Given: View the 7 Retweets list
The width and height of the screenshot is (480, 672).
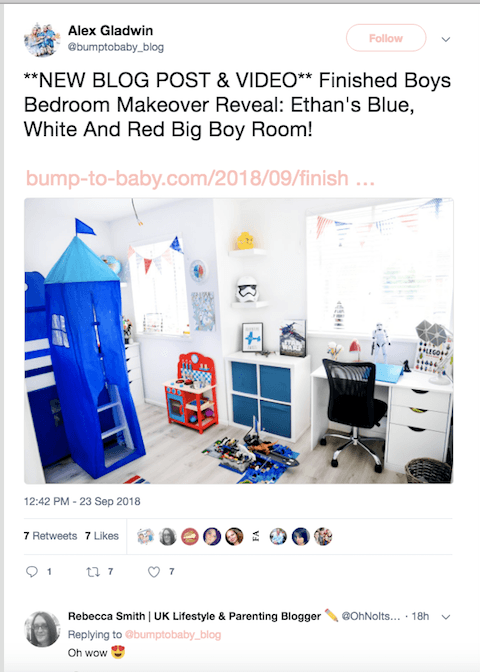Looking at the screenshot, I should pyautogui.click(x=51, y=536).
